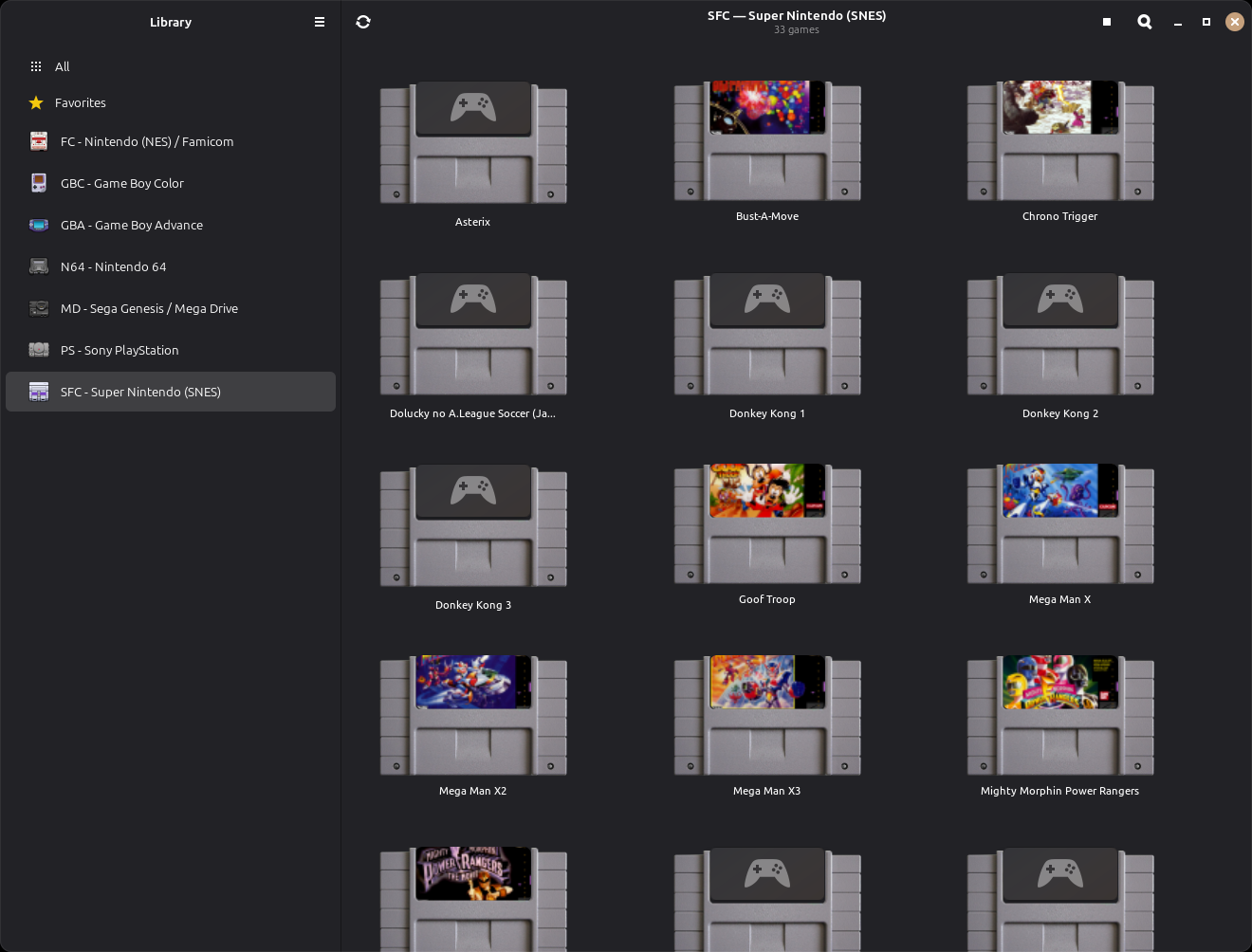
Task: Open Power Rangers The Movie cartridge art
Action: pos(473,873)
